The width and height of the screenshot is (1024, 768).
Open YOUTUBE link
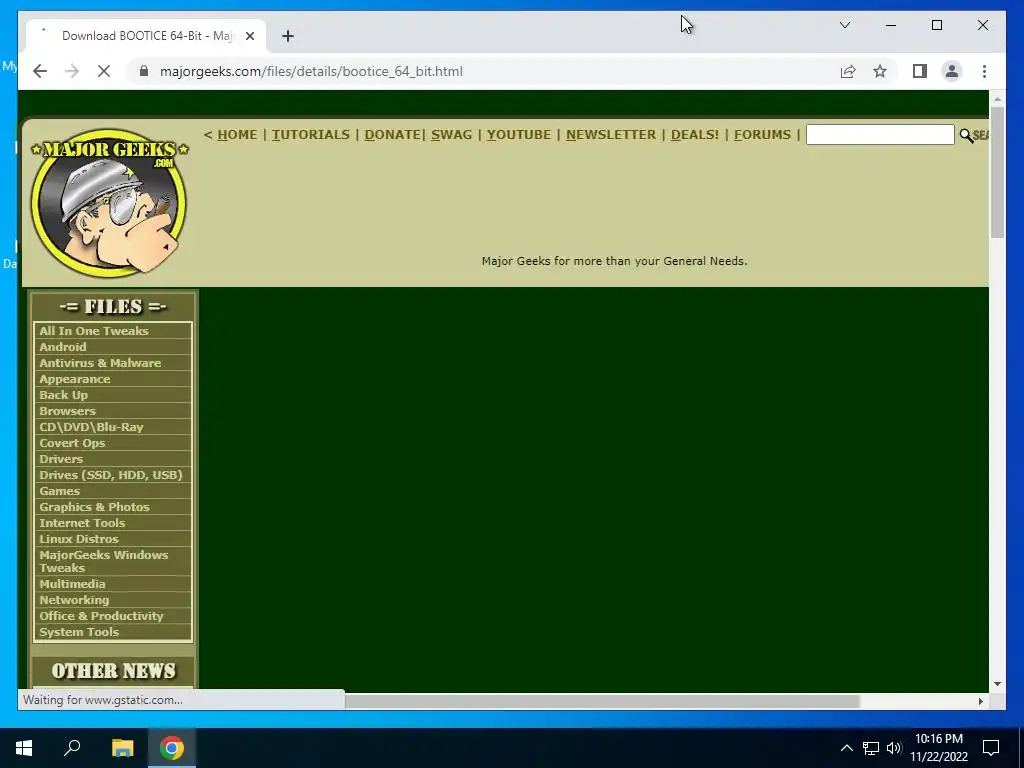coord(519,135)
